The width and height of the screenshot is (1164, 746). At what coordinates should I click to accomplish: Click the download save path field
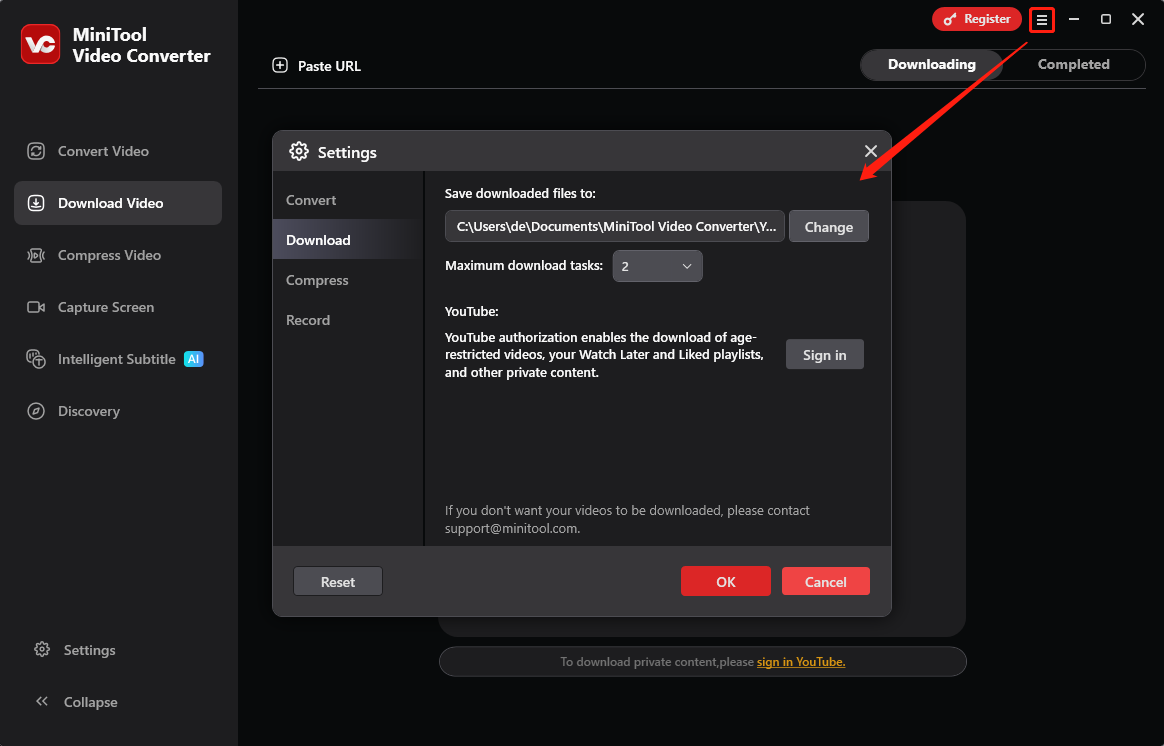[x=615, y=226]
